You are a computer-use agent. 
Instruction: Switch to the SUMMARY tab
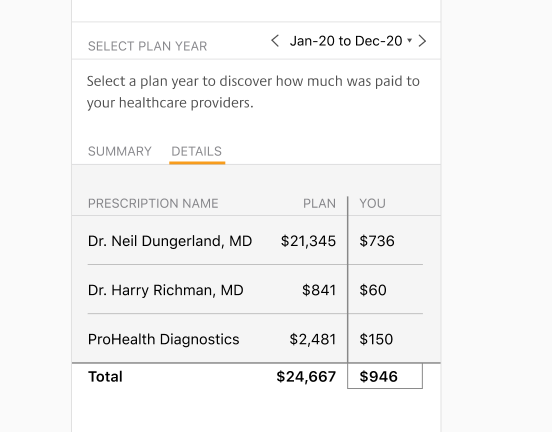point(120,151)
